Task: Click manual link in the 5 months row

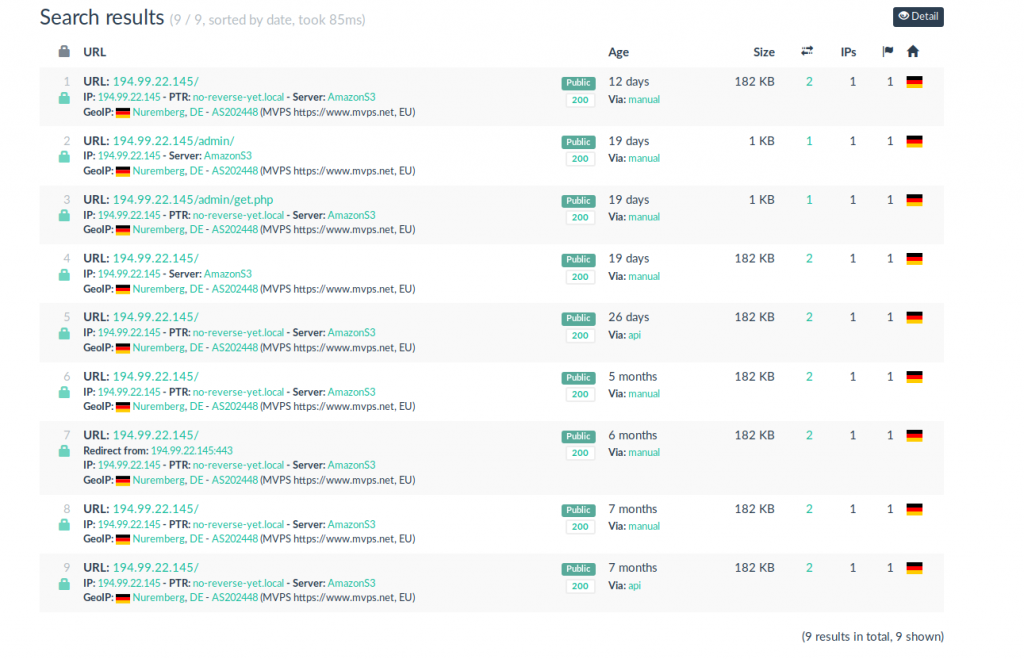Action: [x=644, y=394]
